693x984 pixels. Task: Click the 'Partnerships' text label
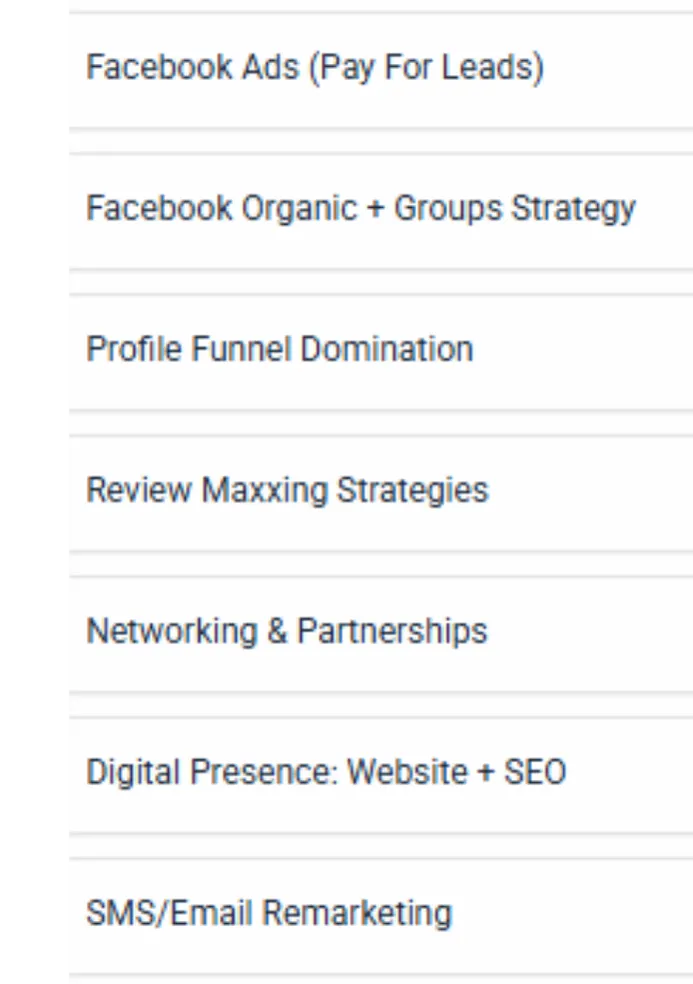point(392,632)
